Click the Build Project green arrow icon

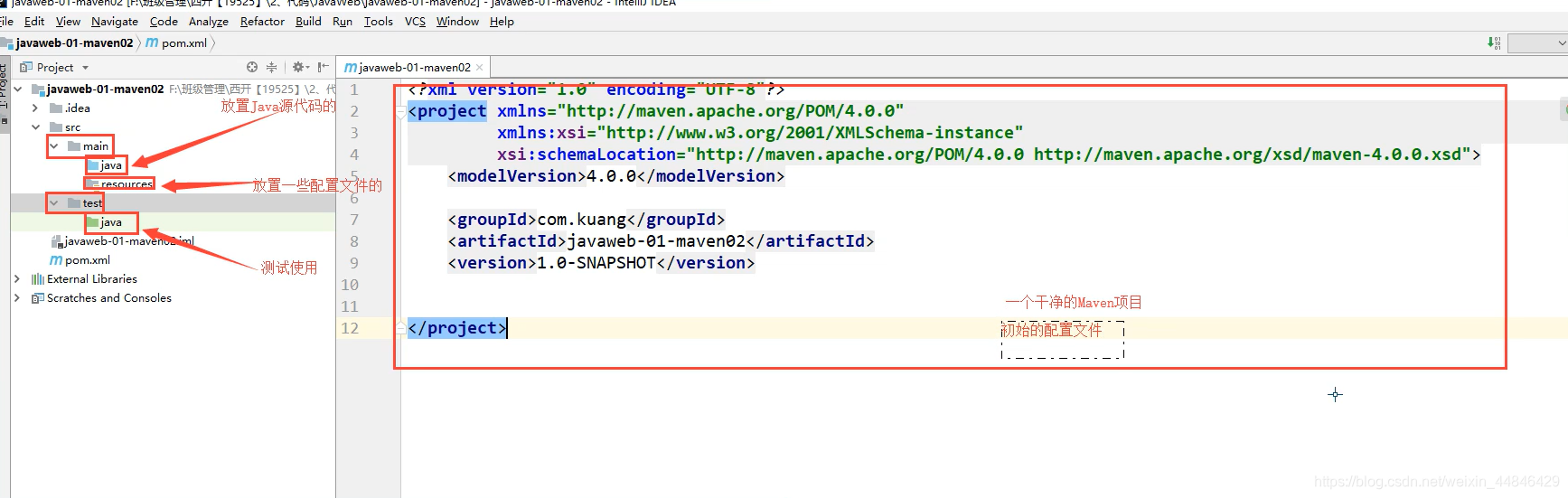pos(1493,42)
